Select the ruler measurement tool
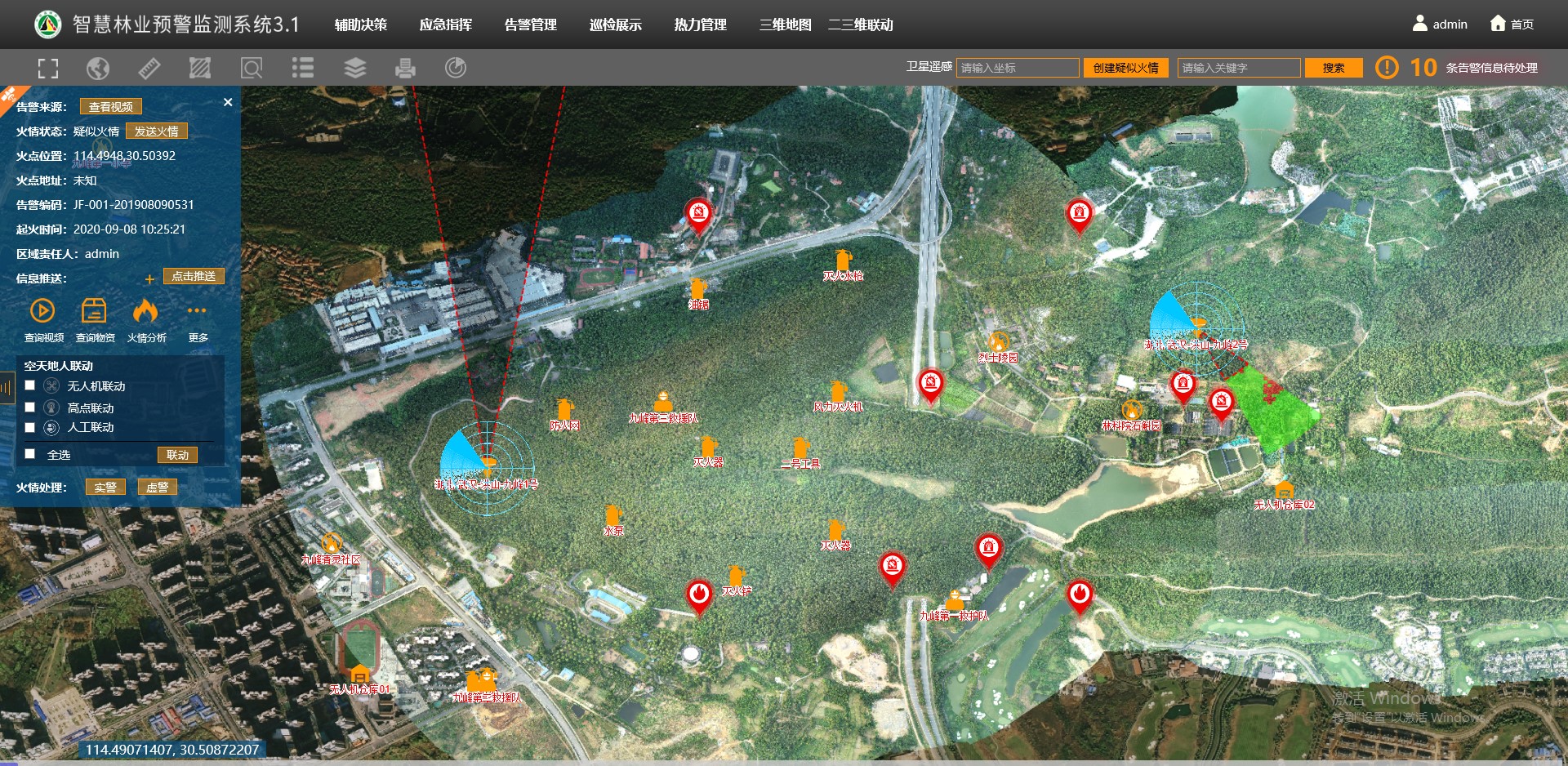Image resolution: width=1568 pixels, height=766 pixels. [x=149, y=69]
